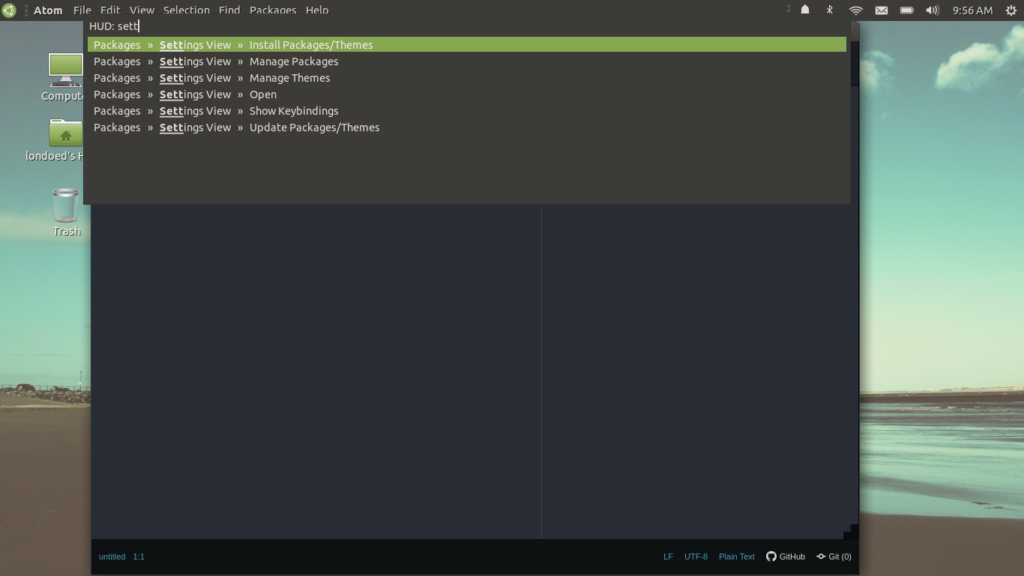Choose Manage Packages HUD result
This screenshot has height=576, width=1024.
467,61
